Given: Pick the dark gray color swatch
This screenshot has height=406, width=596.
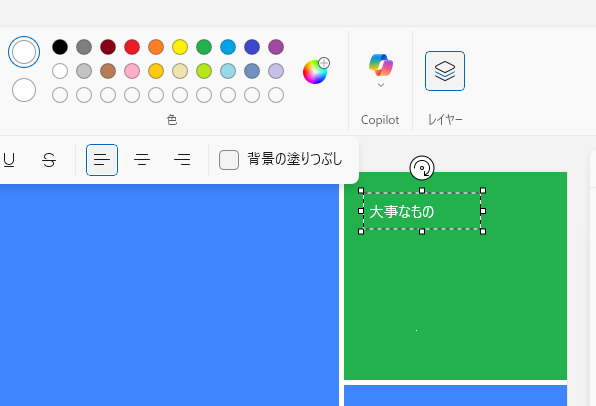Looking at the screenshot, I should click(84, 47).
